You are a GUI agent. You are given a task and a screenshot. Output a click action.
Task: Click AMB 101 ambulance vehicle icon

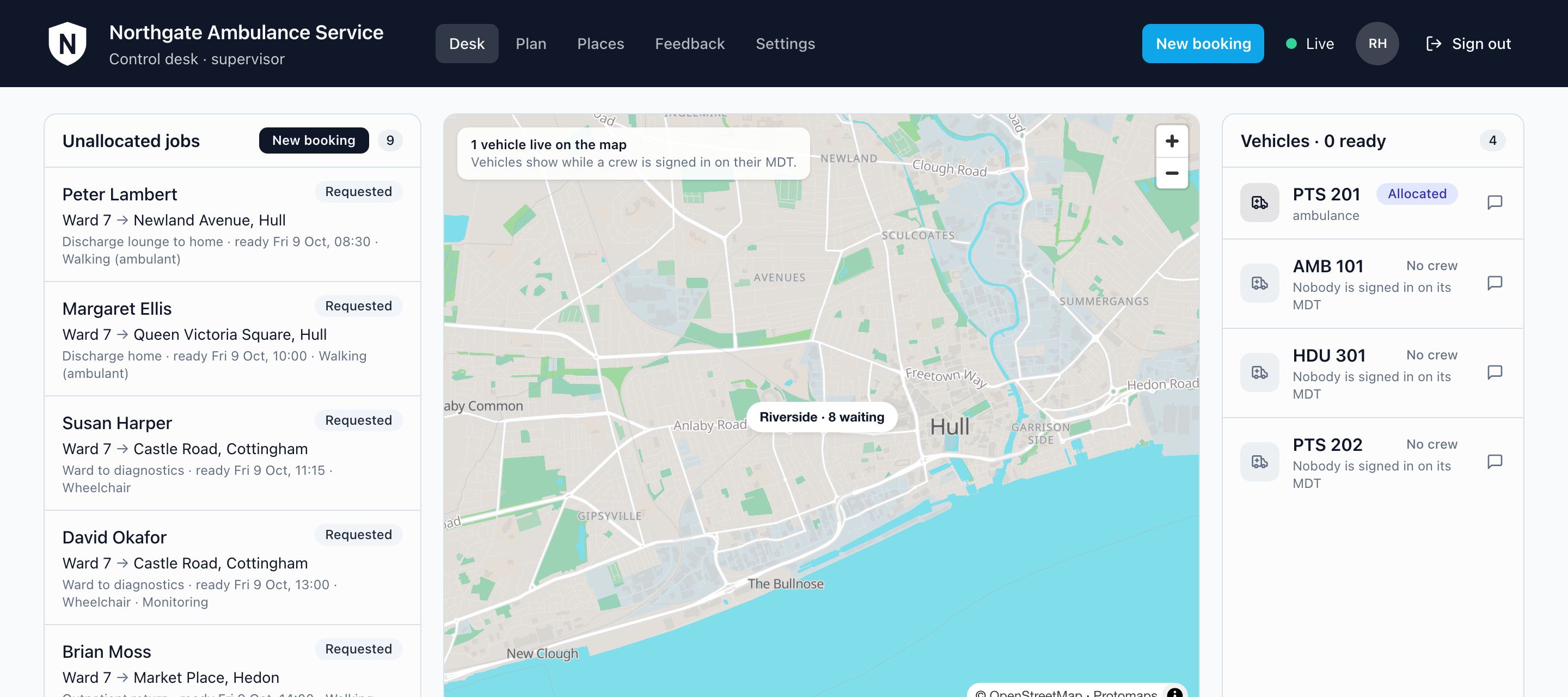(x=1259, y=283)
